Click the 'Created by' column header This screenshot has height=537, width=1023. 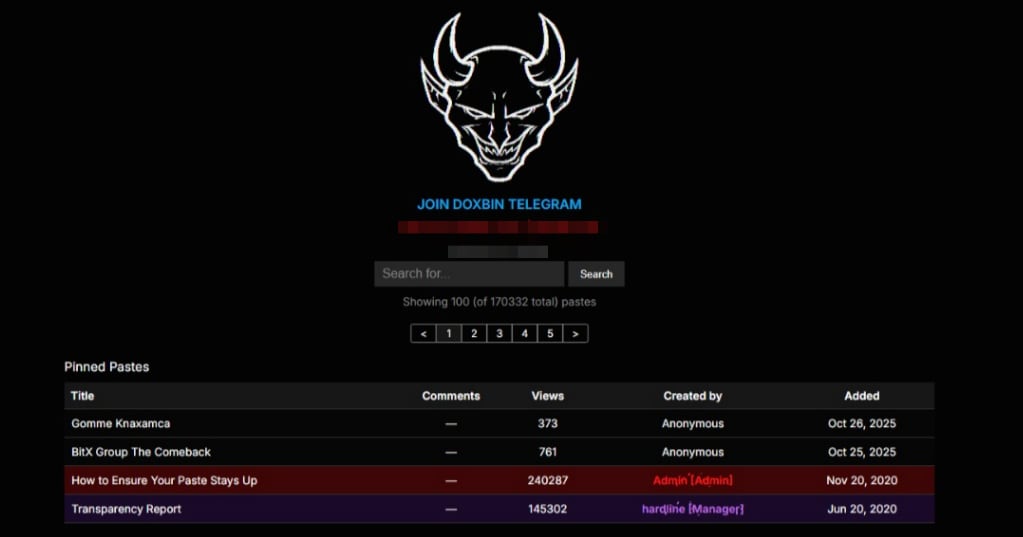click(x=692, y=396)
